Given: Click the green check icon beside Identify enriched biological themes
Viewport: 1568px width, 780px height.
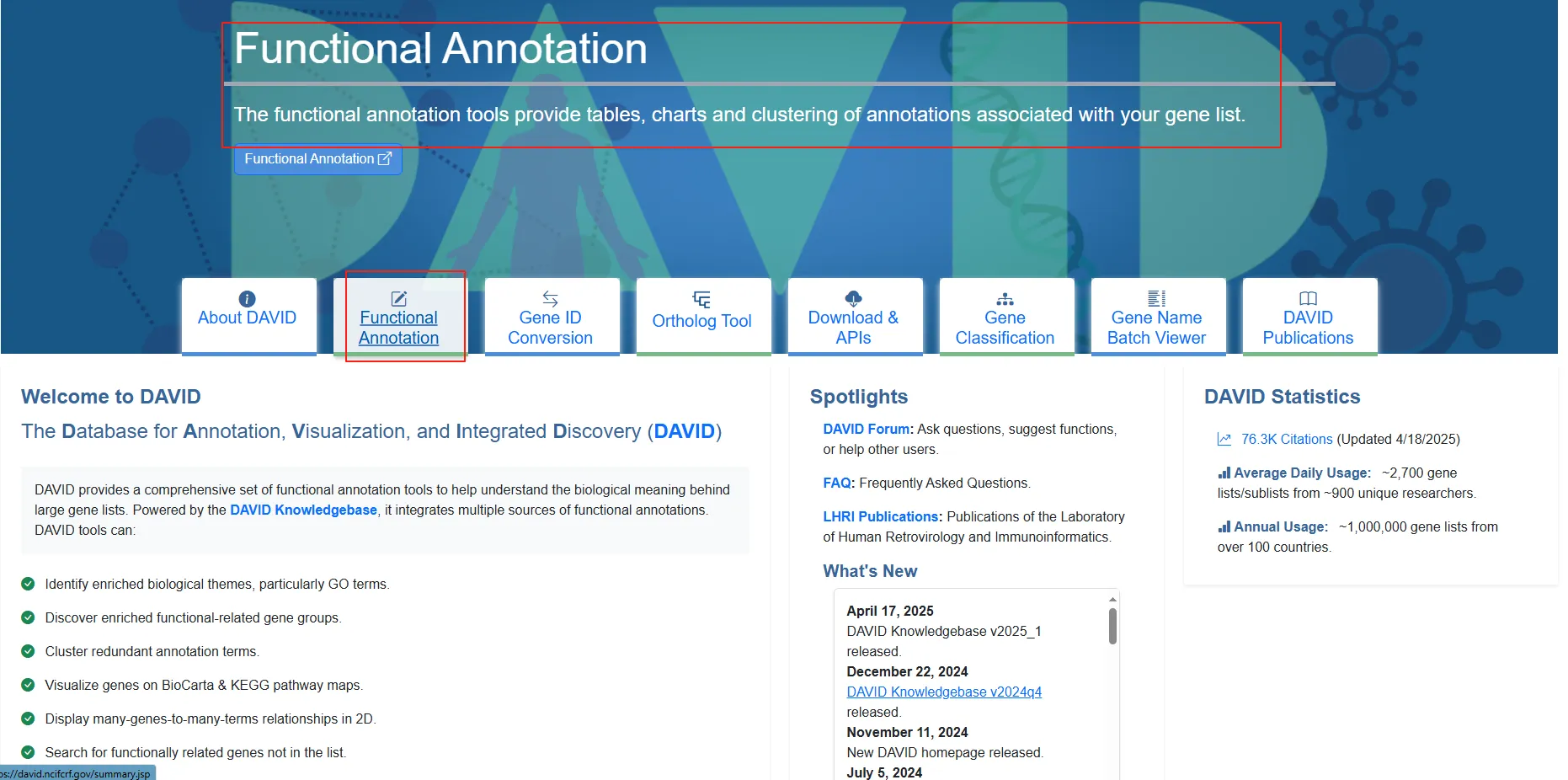Looking at the screenshot, I should (x=28, y=584).
